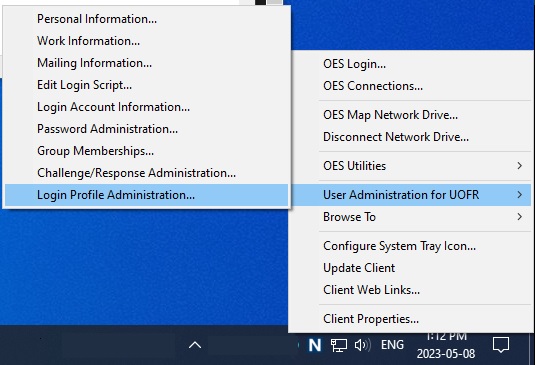Select User Administration for UOFR
The image size is (535, 365).
[x=410, y=195]
